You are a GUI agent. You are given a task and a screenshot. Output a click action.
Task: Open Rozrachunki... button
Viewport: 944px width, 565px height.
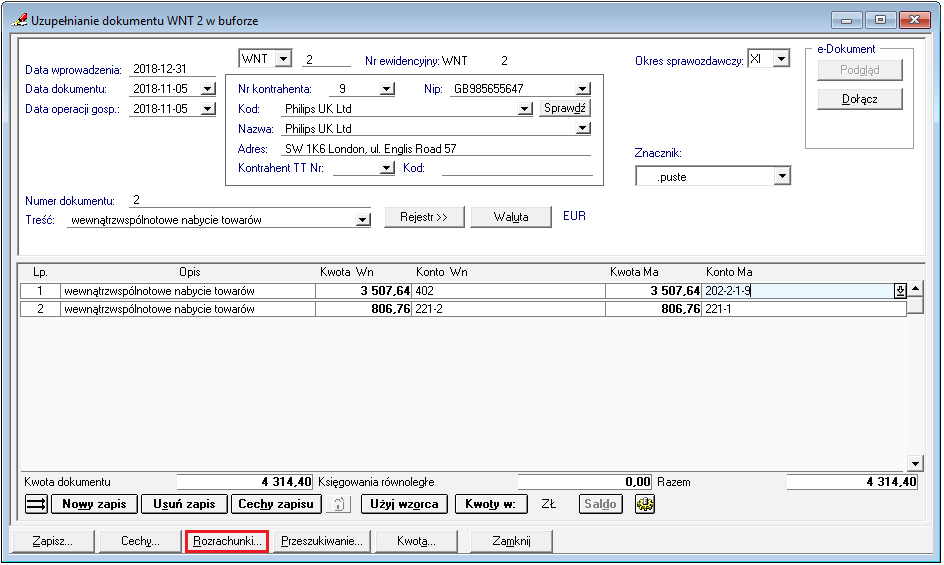coord(228,541)
